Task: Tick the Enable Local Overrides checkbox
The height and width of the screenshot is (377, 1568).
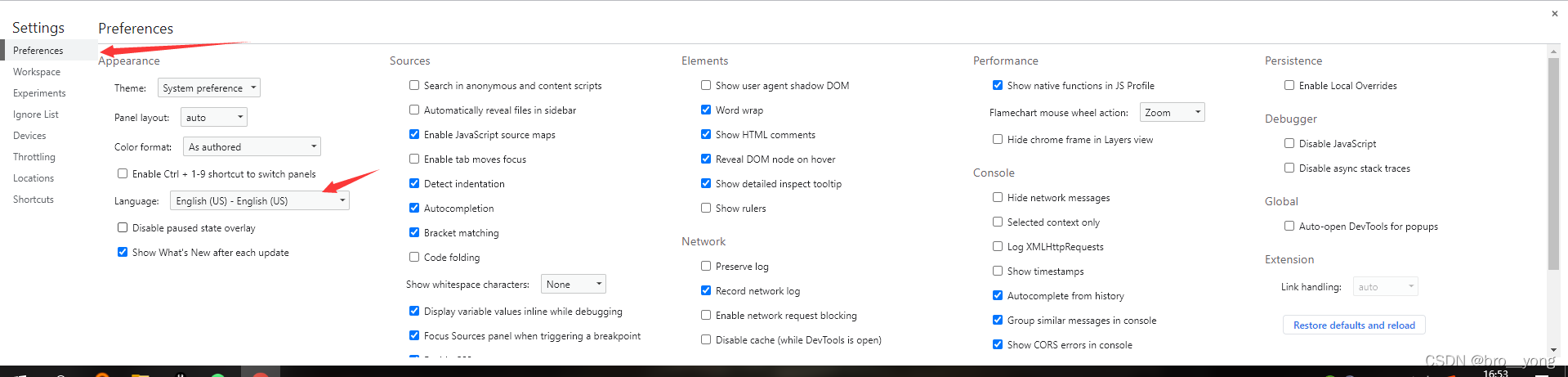Action: pos(1289,85)
